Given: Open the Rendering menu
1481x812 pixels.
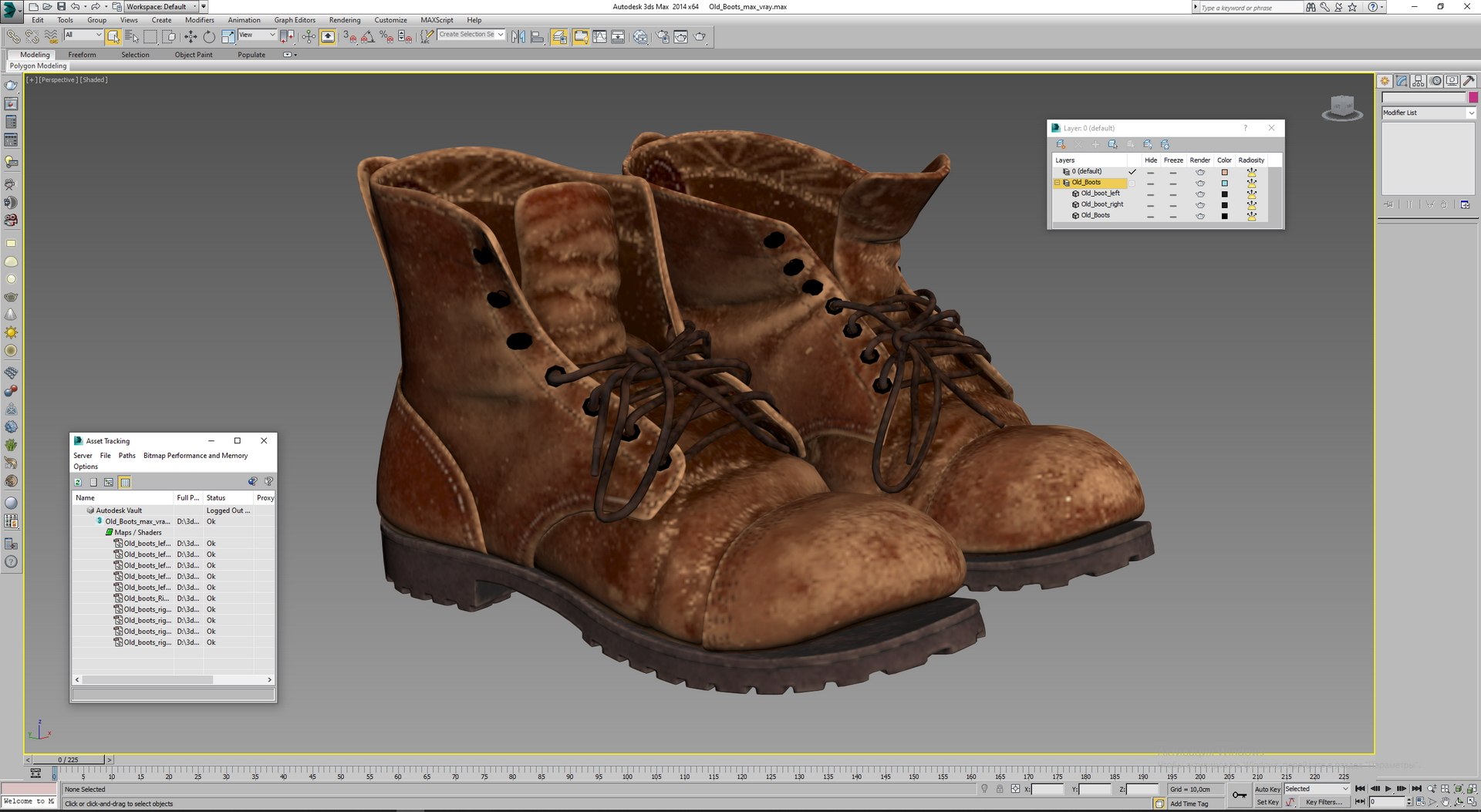Looking at the screenshot, I should coord(344,20).
